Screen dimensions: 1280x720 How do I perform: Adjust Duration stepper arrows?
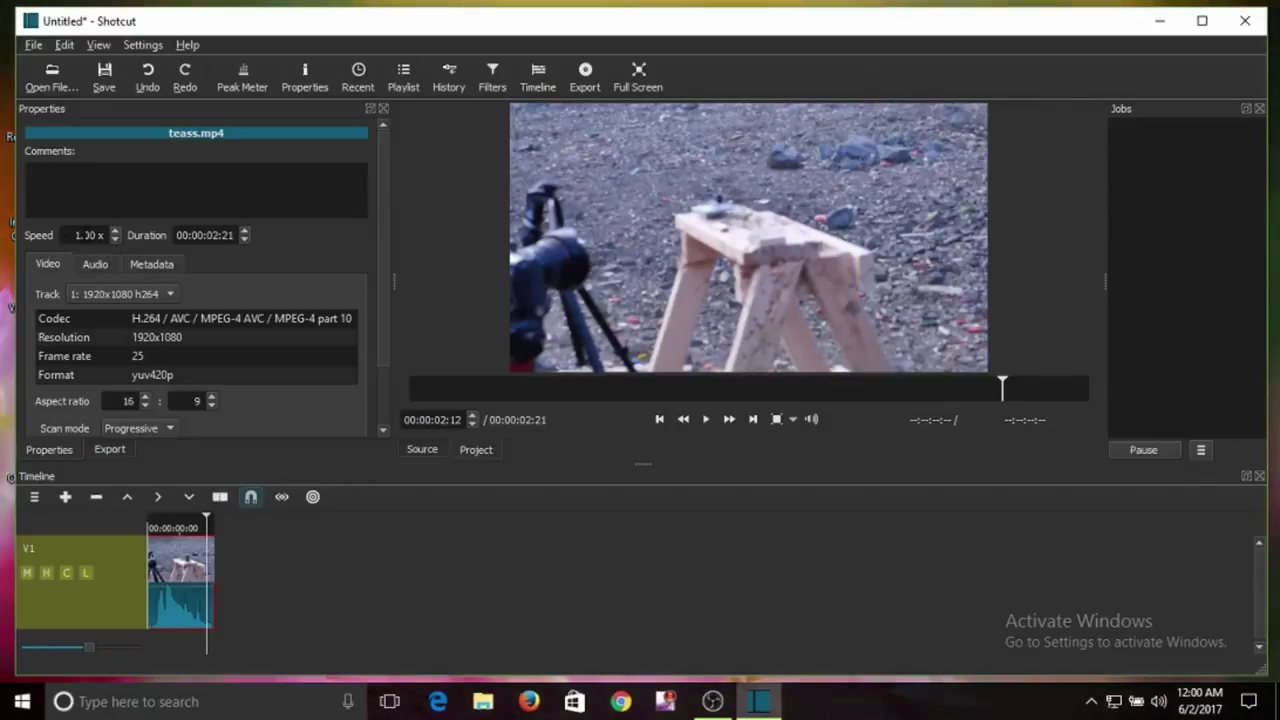point(244,235)
